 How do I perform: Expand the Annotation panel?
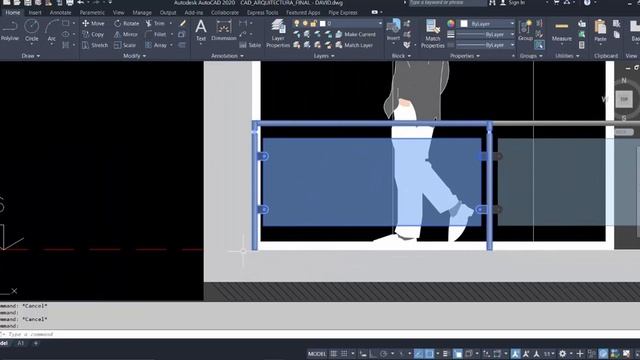click(227, 56)
